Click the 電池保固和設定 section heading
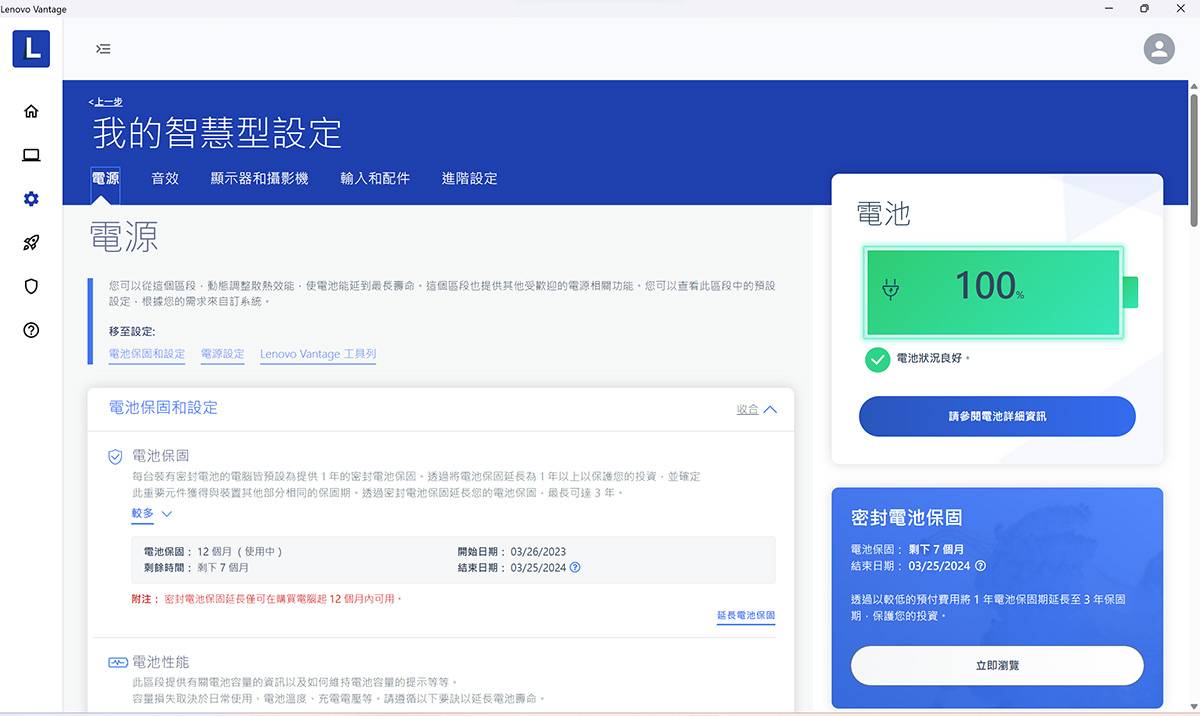 tap(163, 408)
